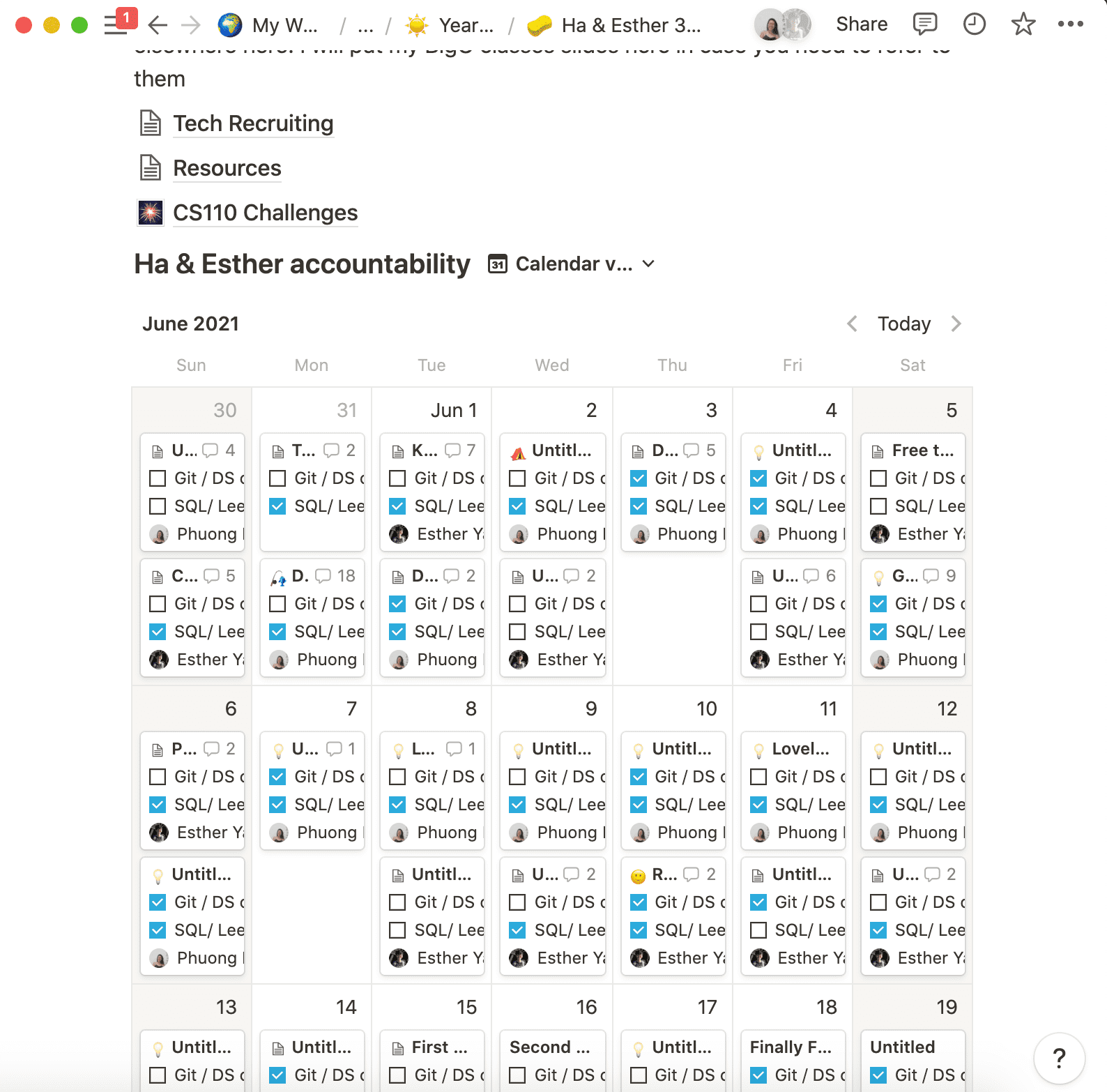Click the CS110 Challenges fireworks icon
This screenshot has height=1092, width=1107.
[x=150, y=213]
